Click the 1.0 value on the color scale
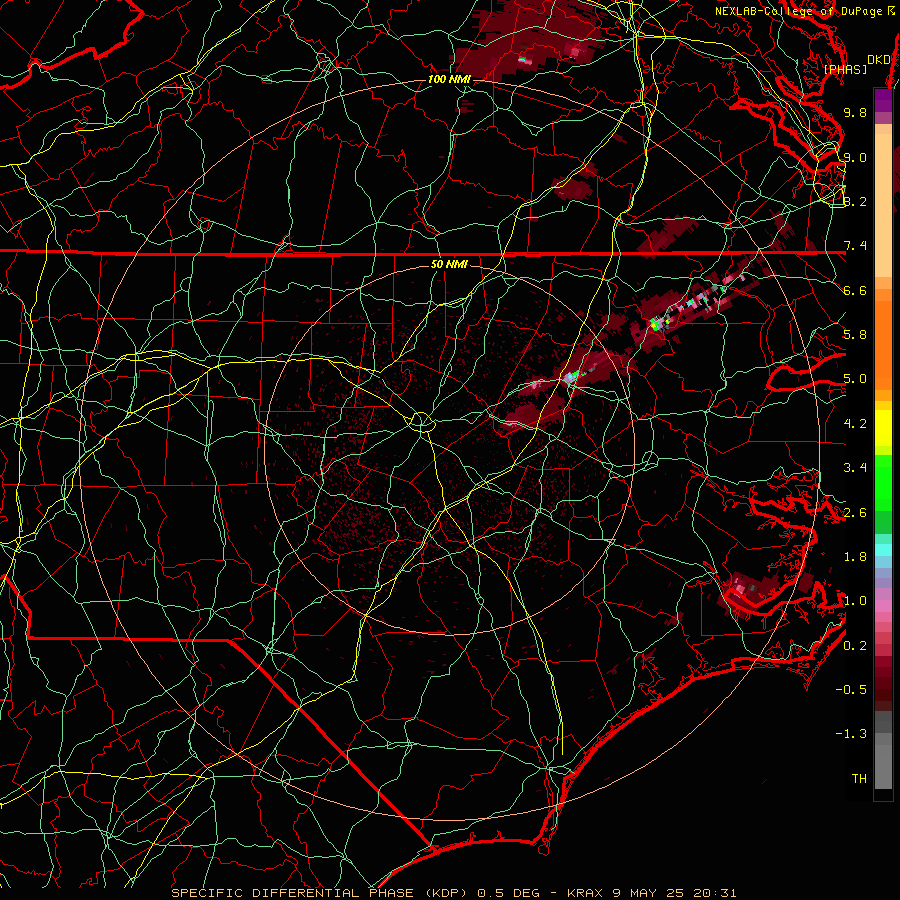The height and width of the screenshot is (900, 900). 855,601
